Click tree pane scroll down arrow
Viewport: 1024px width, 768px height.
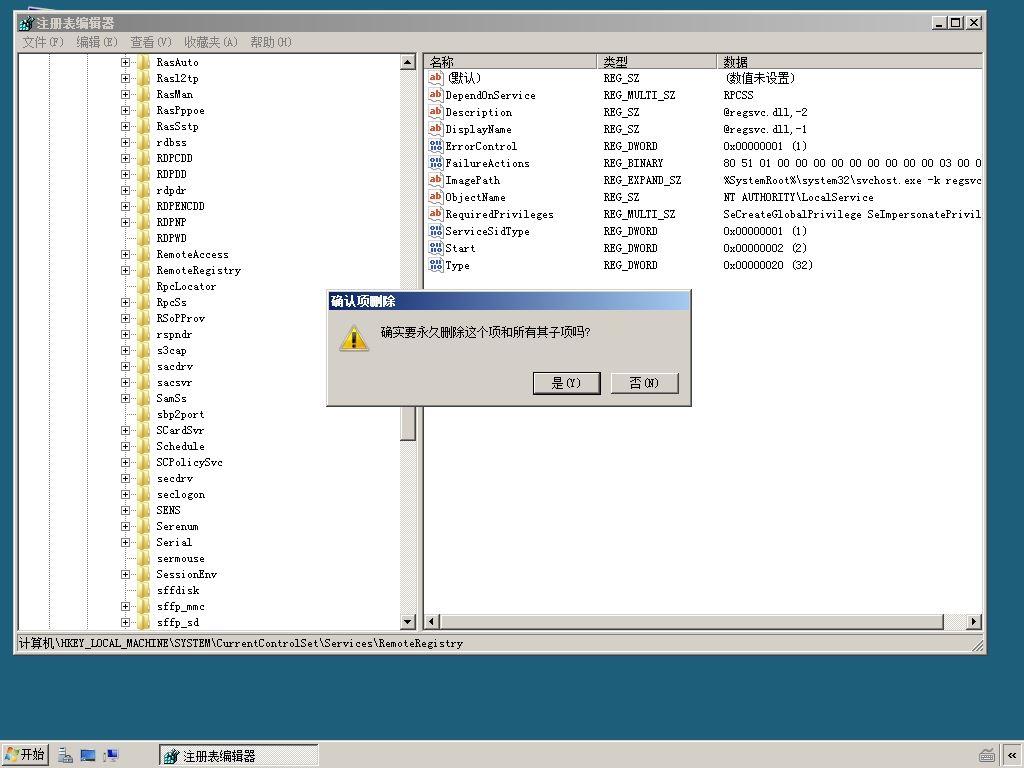408,622
